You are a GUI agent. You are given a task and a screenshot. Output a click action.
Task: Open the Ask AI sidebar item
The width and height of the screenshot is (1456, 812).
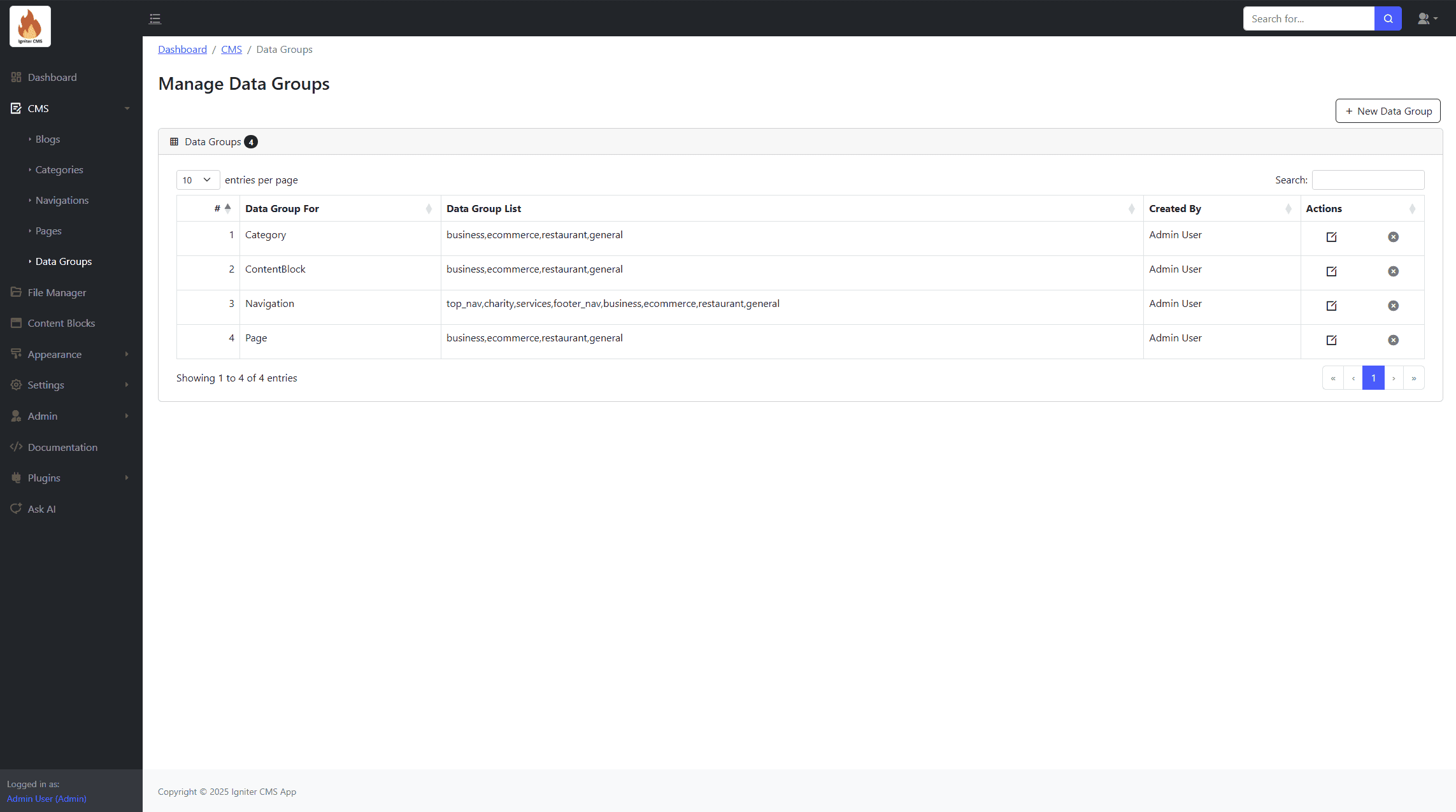[x=41, y=509]
